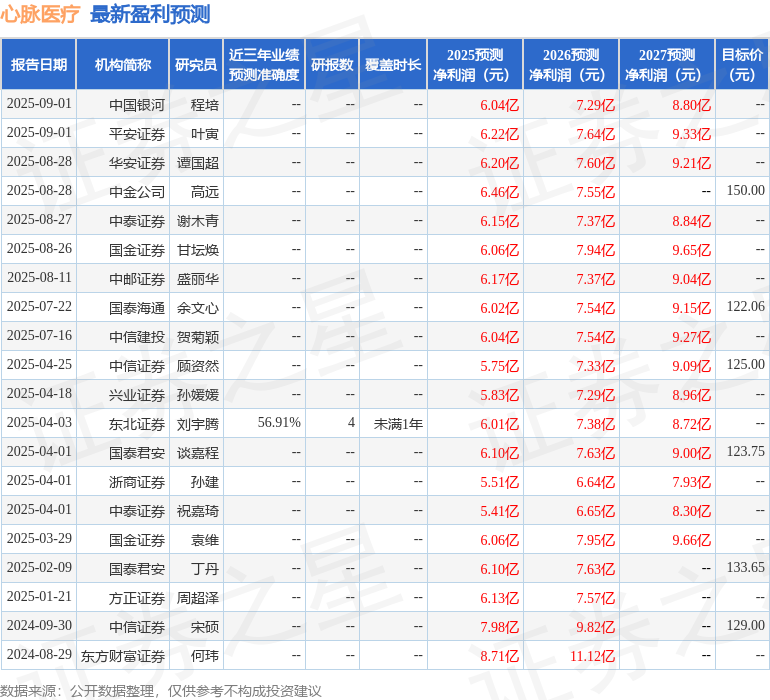Viewport: 770px width, 700px height.
Task: Select analyst 祝嘉琦
Action: (197, 510)
